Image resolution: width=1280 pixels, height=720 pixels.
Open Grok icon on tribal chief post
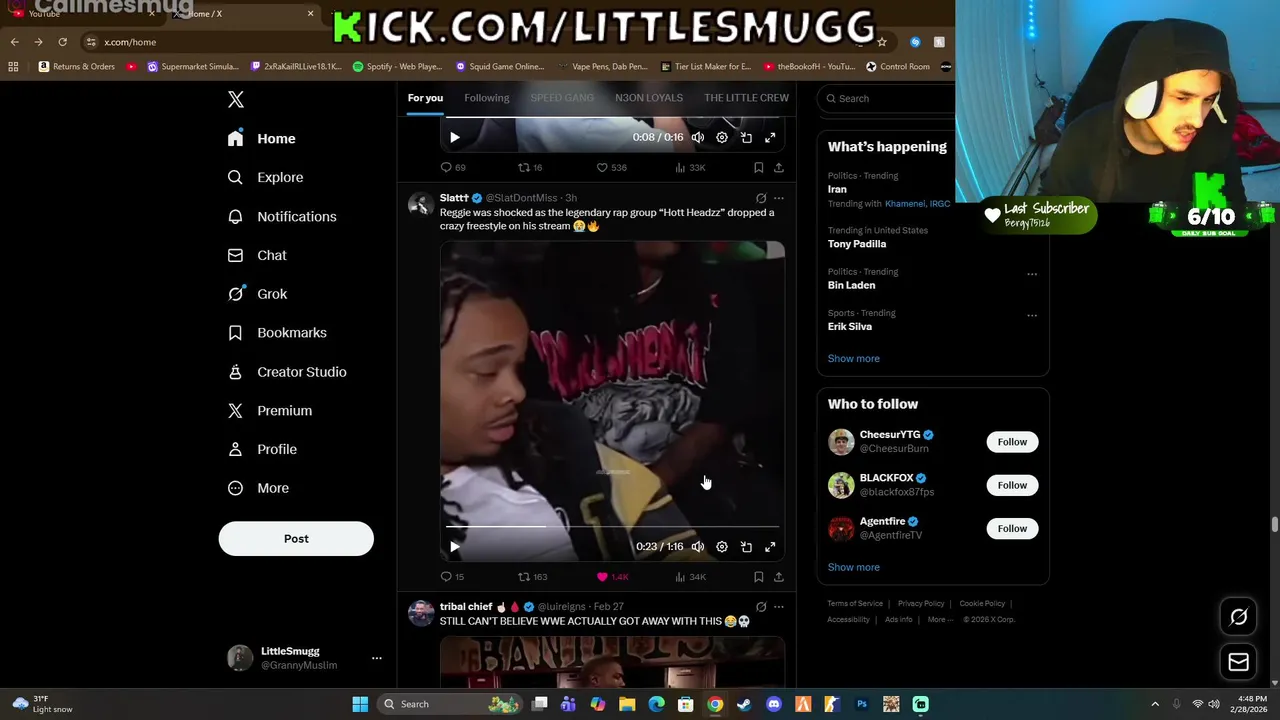coord(761,607)
